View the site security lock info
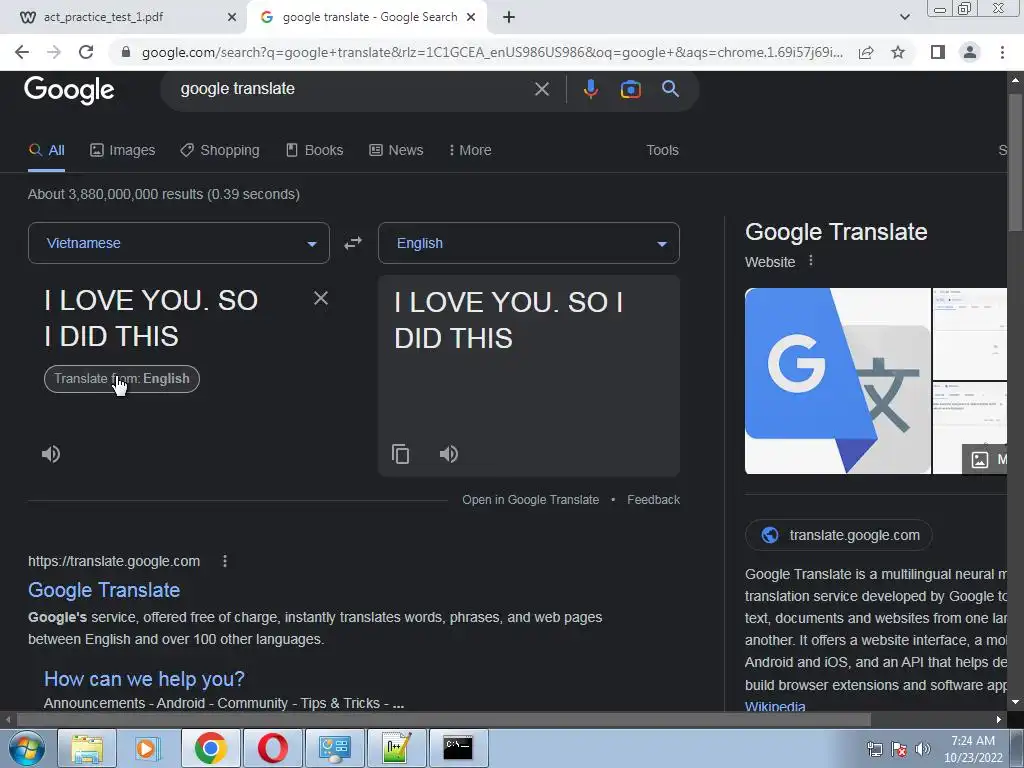The width and height of the screenshot is (1024, 768). click(x=126, y=52)
